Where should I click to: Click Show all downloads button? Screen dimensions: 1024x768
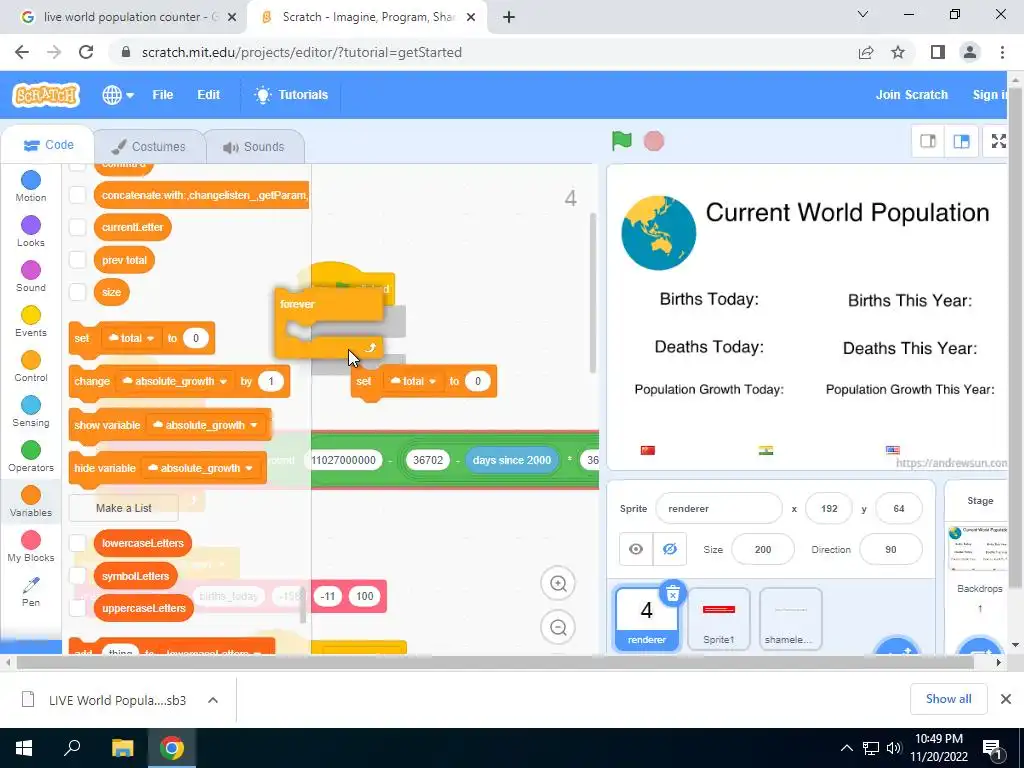click(x=948, y=699)
